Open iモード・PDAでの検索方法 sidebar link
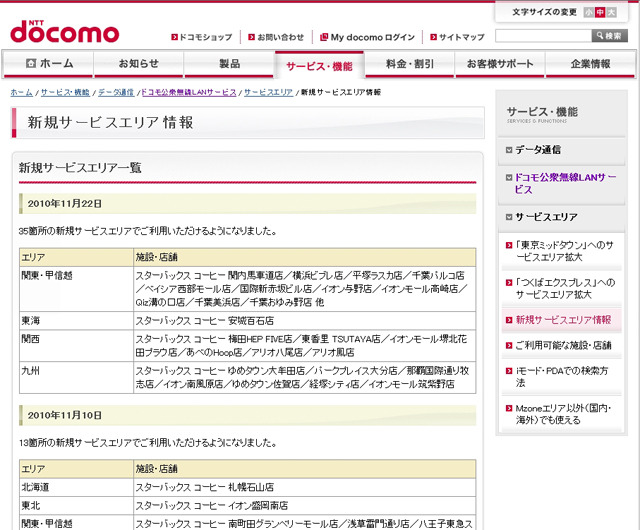Image resolution: width=640 pixels, height=530 pixels. 562,376
